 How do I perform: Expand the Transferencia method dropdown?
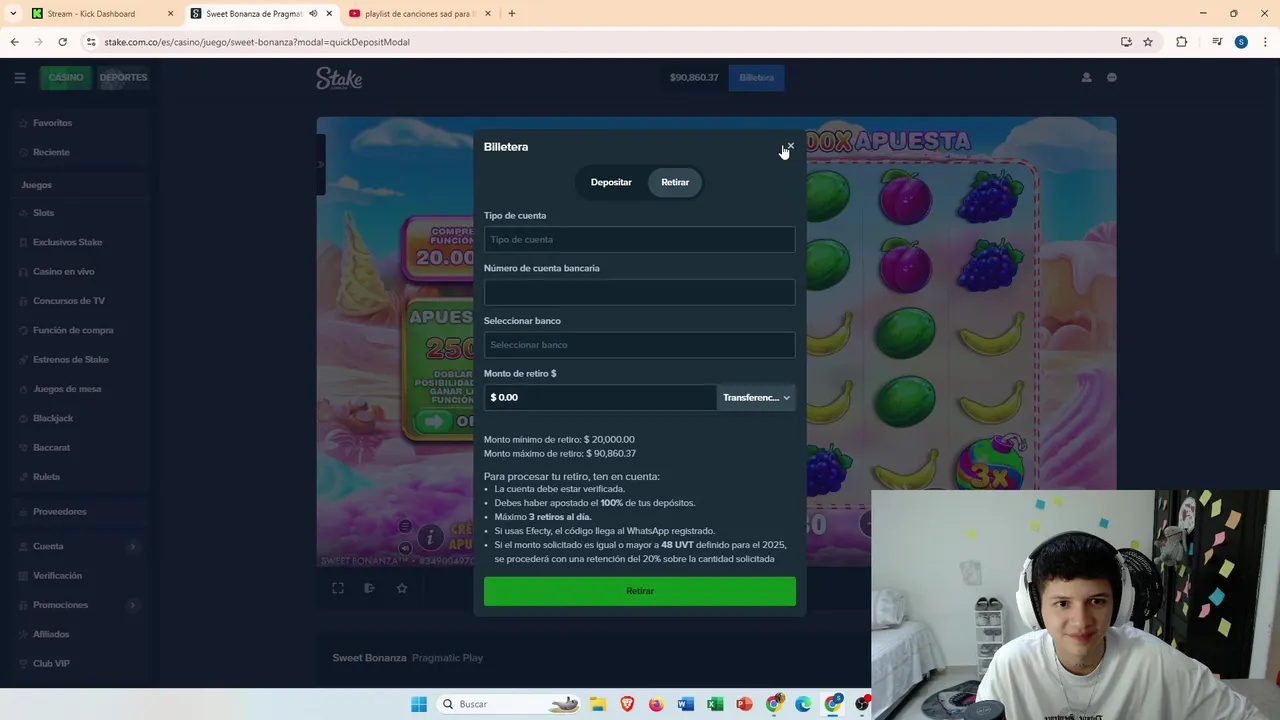pos(756,397)
